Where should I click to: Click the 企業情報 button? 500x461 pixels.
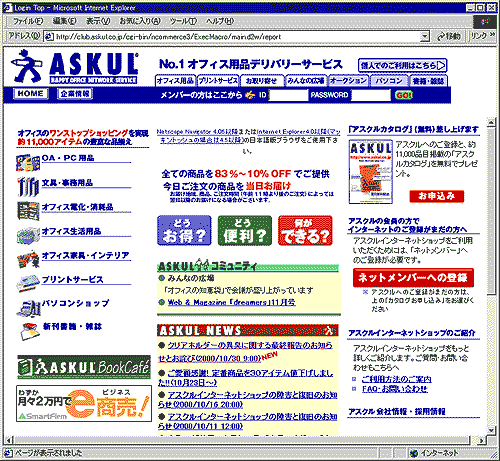pos(75,94)
